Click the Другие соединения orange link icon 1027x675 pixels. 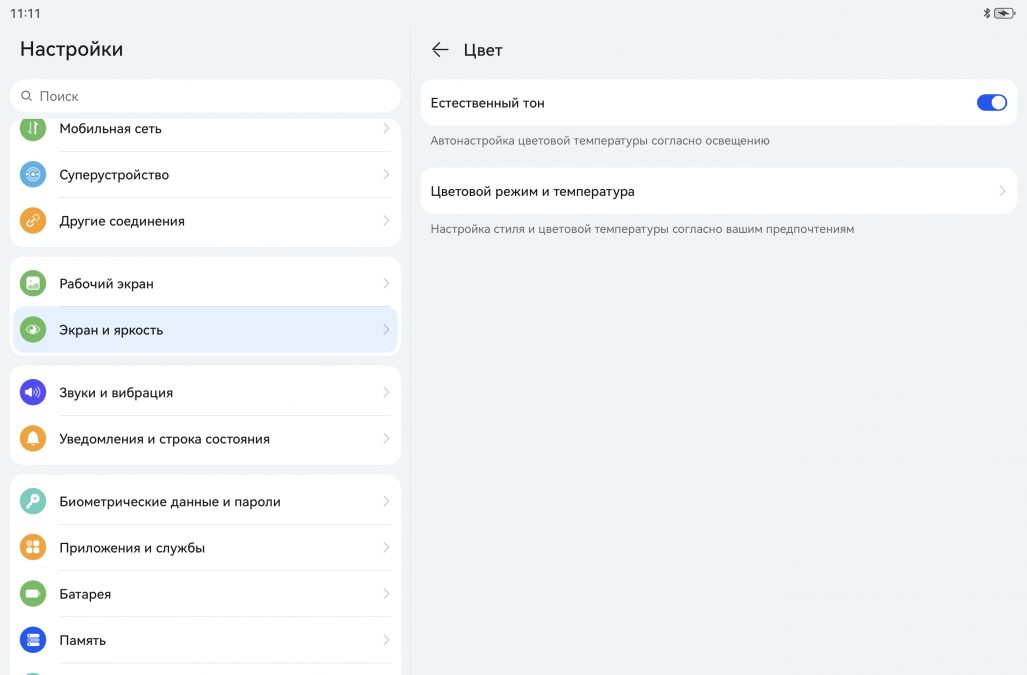33,221
